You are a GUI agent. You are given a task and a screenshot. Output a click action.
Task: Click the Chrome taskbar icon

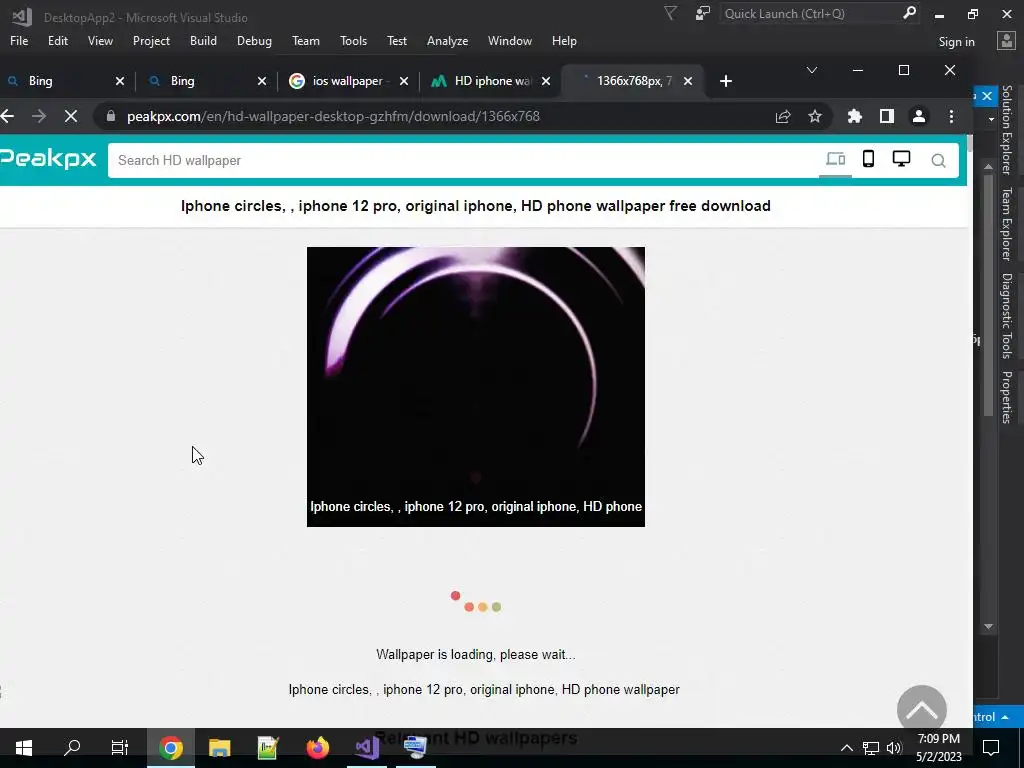[170, 748]
